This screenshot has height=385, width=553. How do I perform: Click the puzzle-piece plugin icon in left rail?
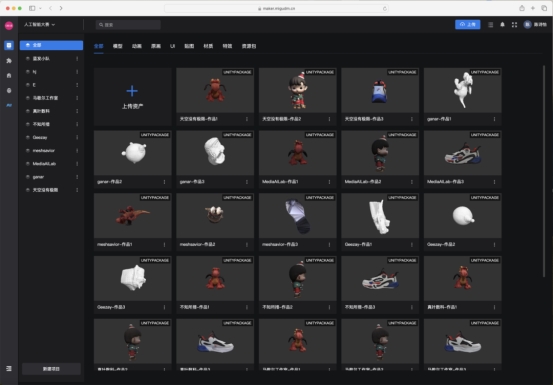[x=9, y=61]
